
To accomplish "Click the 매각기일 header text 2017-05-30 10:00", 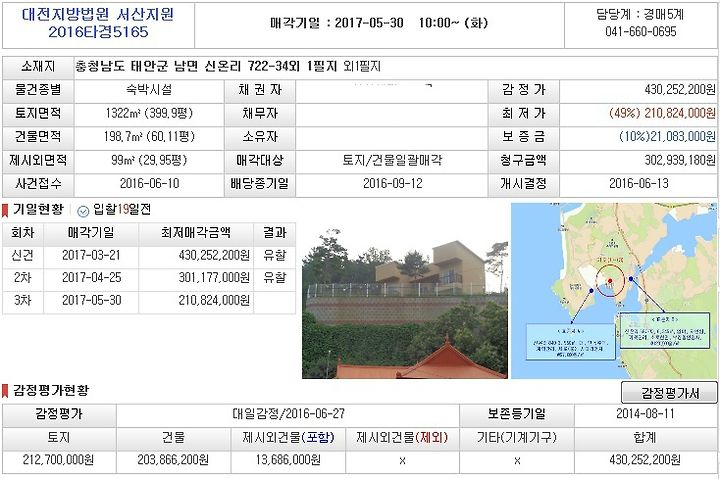I will click(x=379, y=23).
